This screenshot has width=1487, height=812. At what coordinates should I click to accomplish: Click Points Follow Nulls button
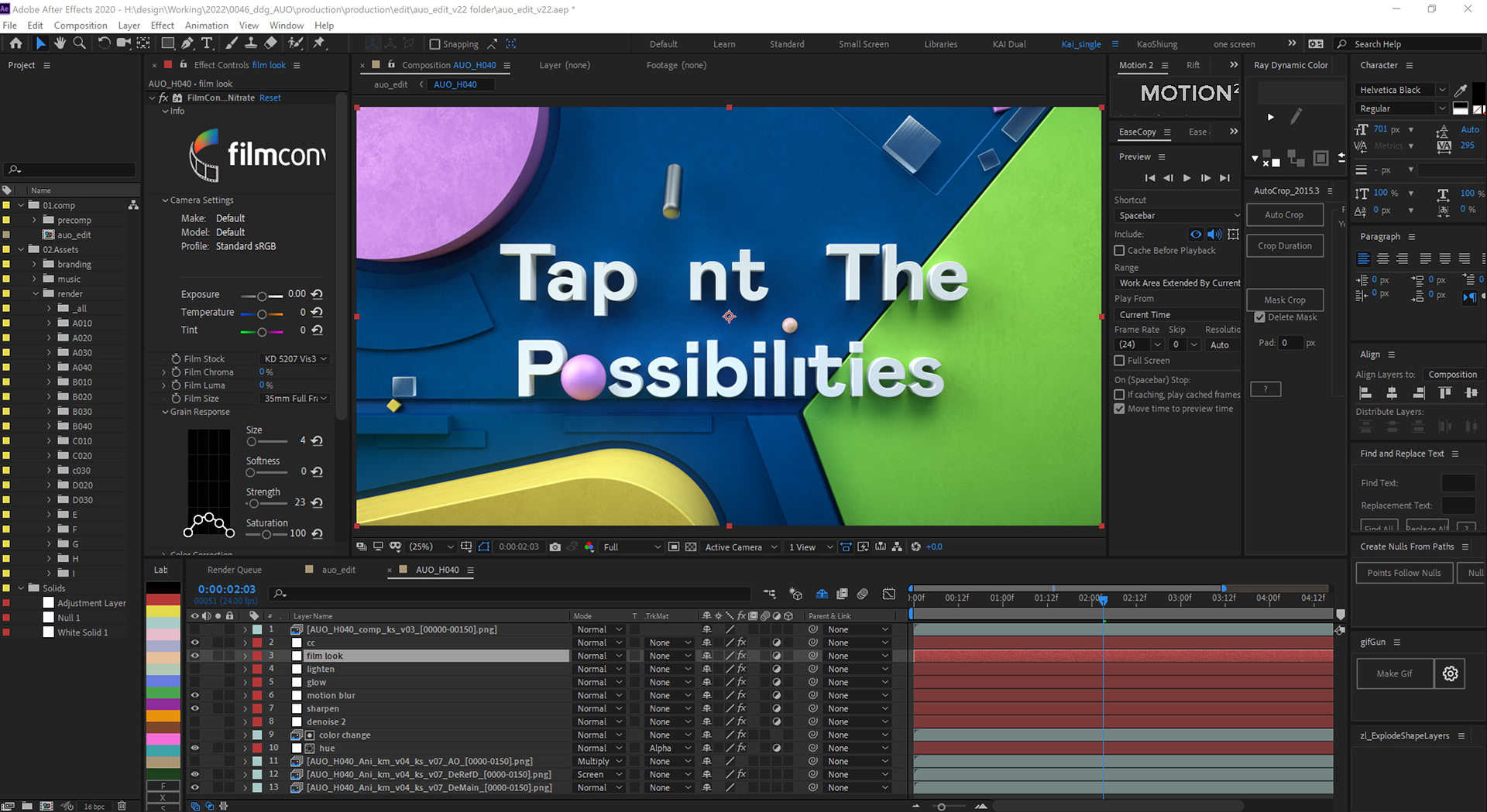(1403, 573)
